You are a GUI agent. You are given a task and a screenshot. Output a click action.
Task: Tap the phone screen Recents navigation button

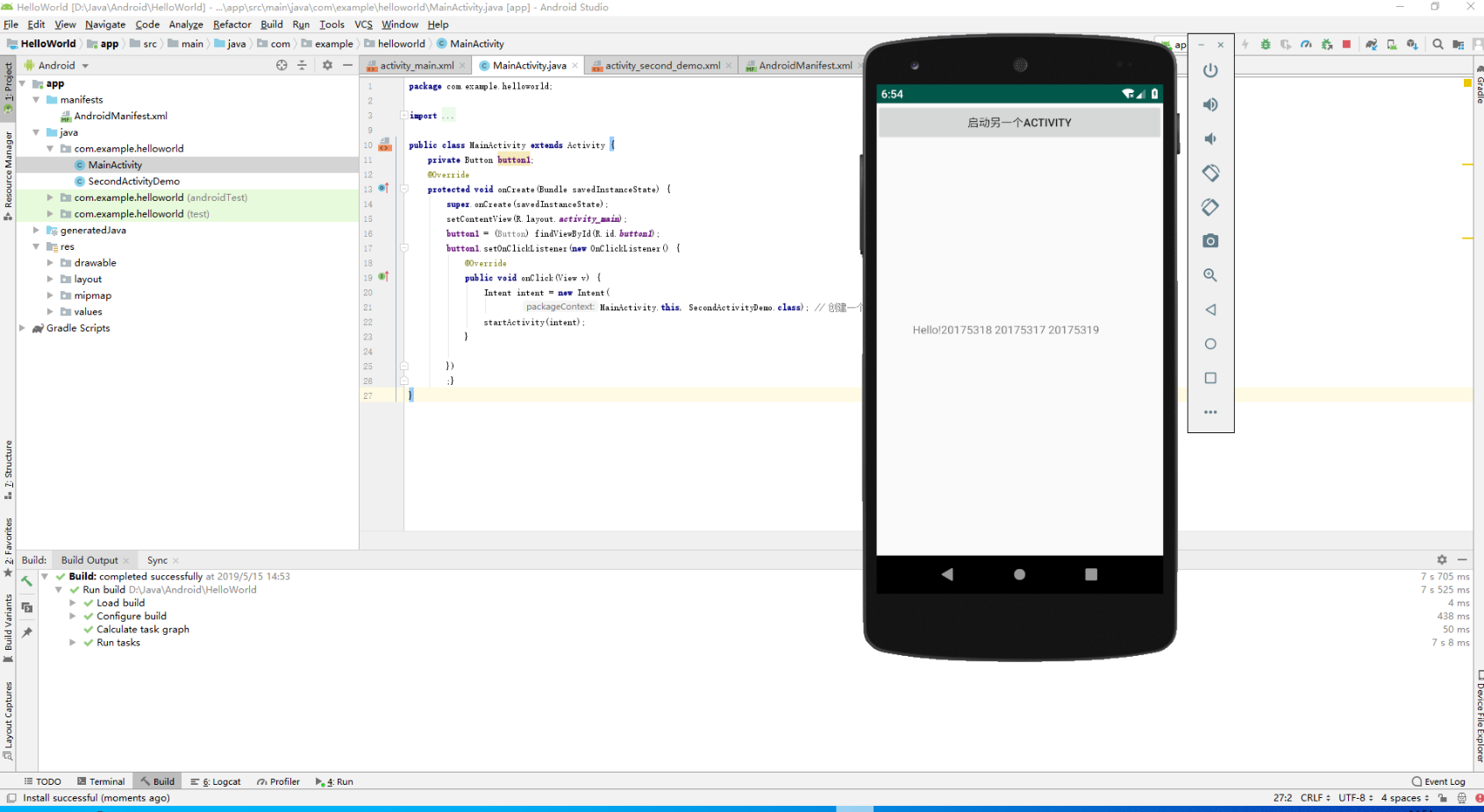(1091, 574)
